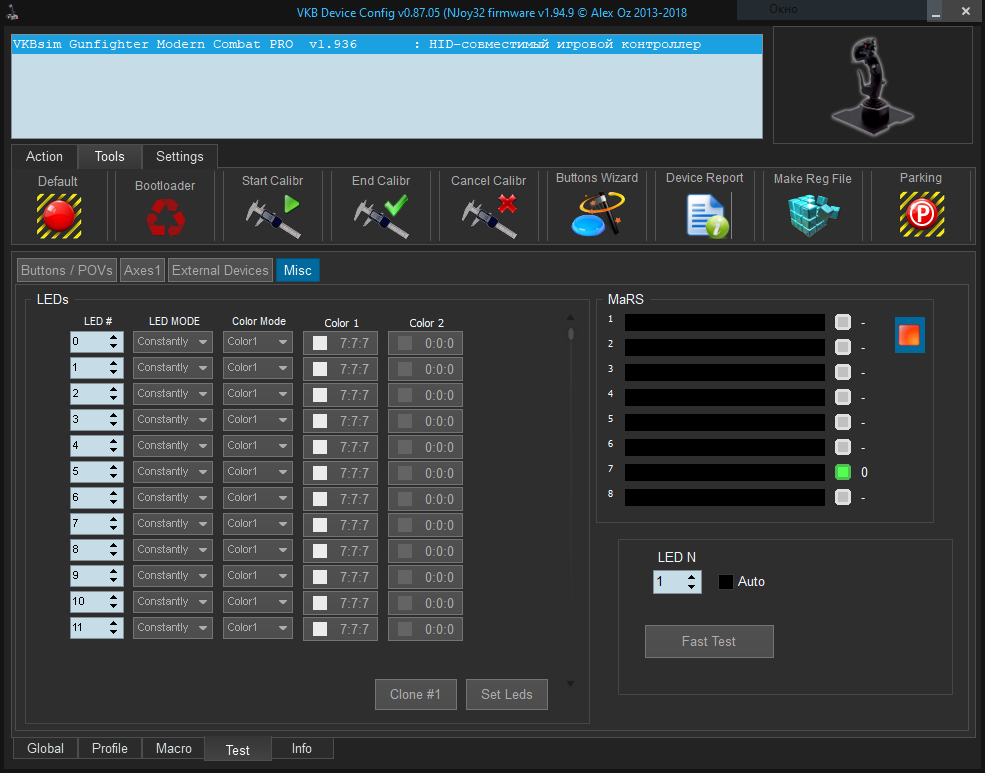This screenshot has width=985, height=773.
Task: Switch to the Global bottom tab
Action: click(x=45, y=749)
